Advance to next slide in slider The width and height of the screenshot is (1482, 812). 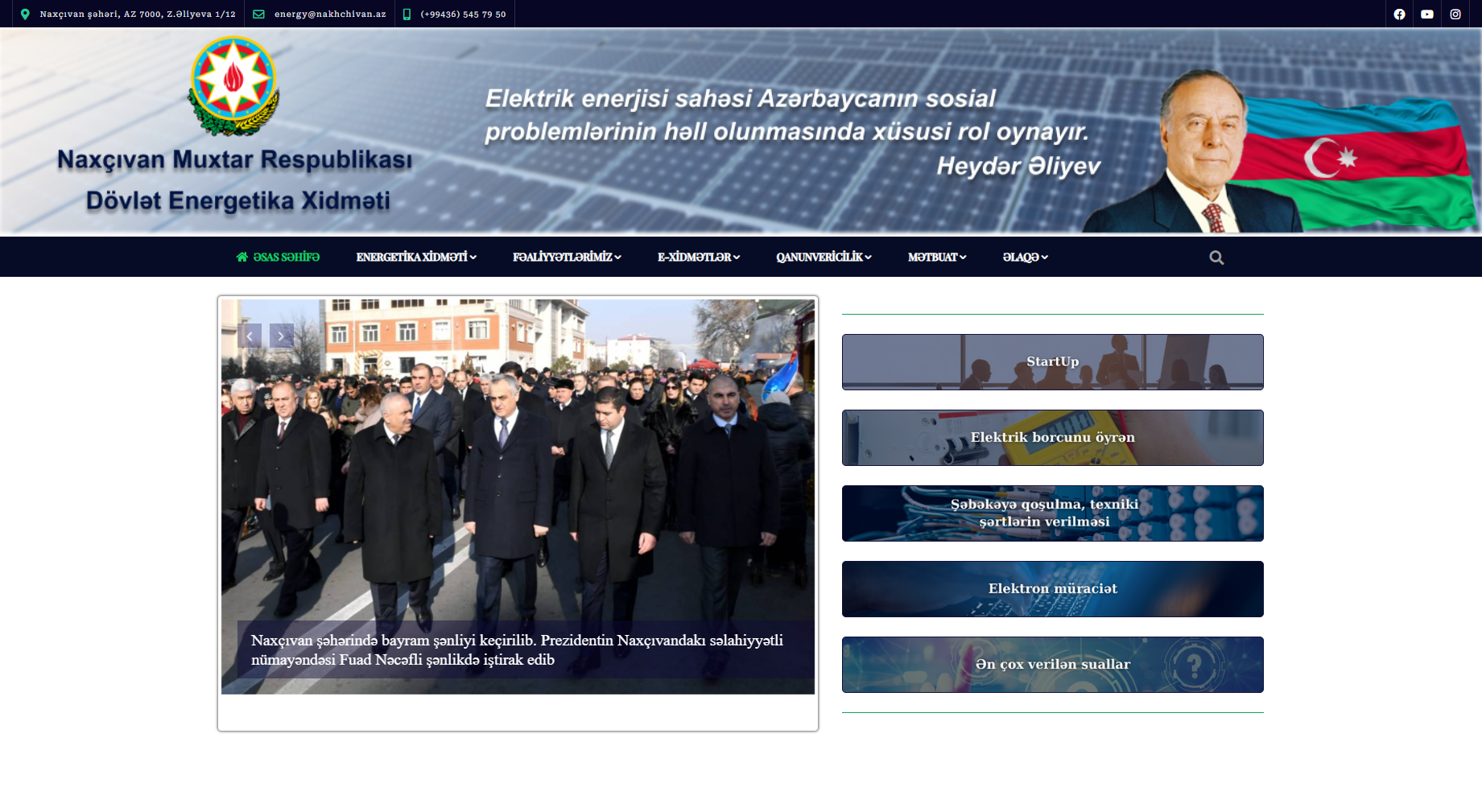coord(281,336)
